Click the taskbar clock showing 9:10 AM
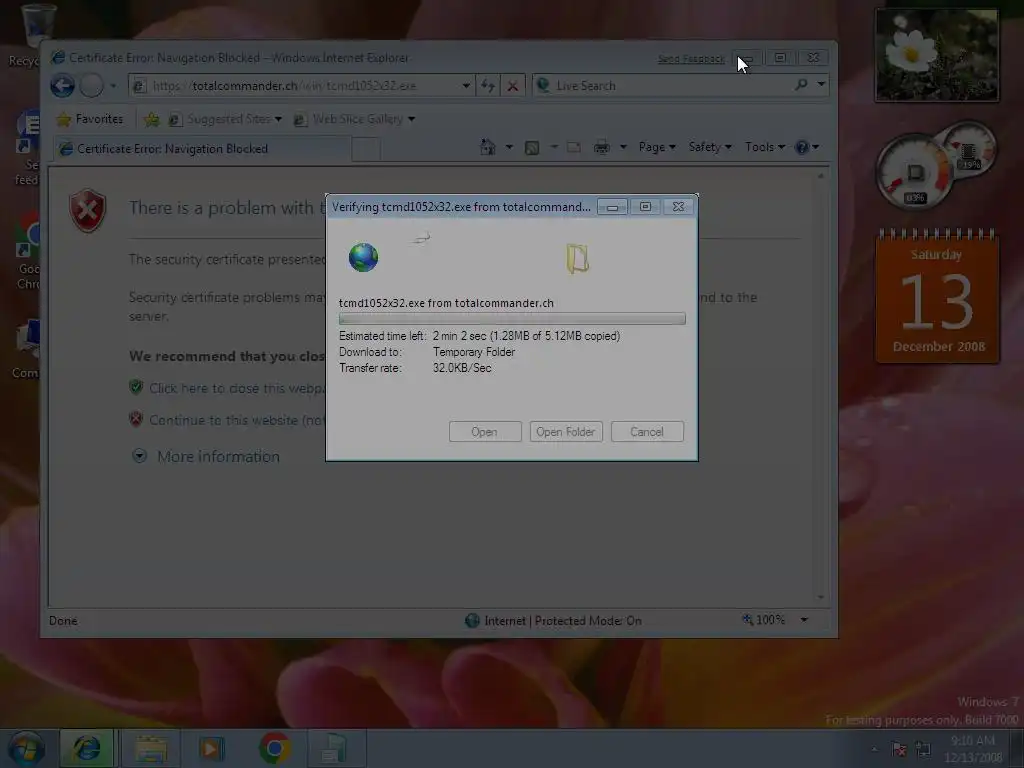 (x=973, y=748)
